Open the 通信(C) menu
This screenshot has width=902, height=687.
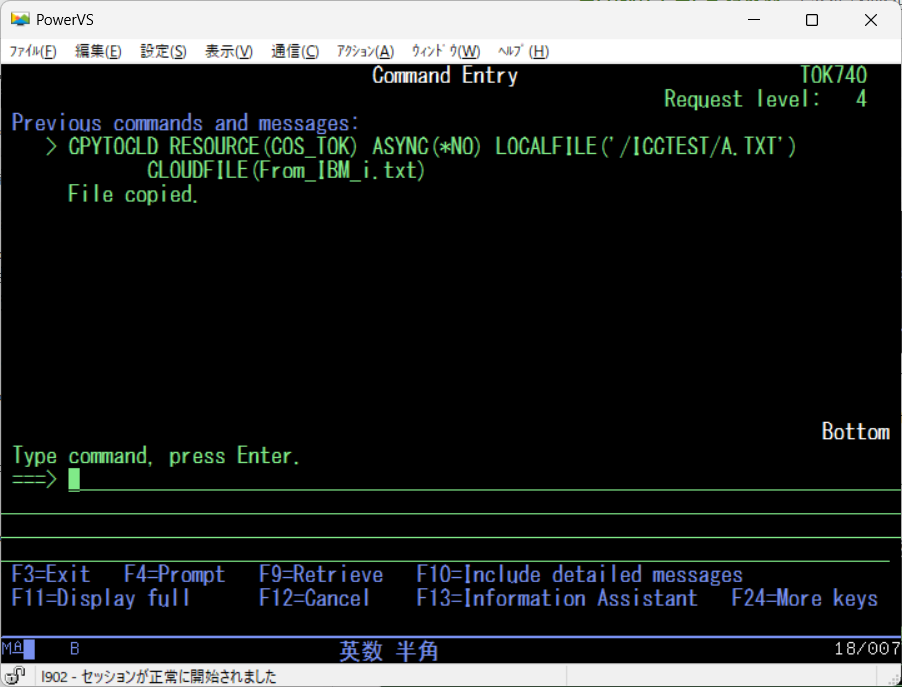(295, 51)
